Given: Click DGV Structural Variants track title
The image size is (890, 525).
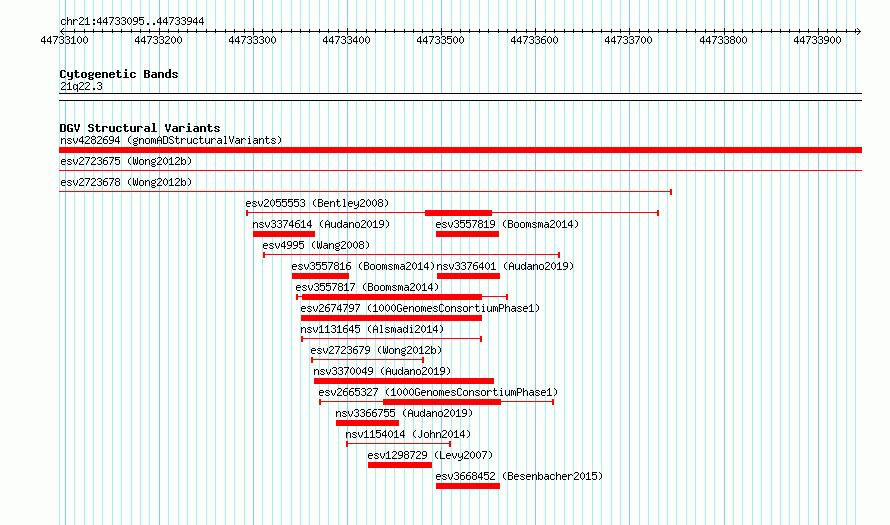Looking at the screenshot, I should [x=140, y=128].
